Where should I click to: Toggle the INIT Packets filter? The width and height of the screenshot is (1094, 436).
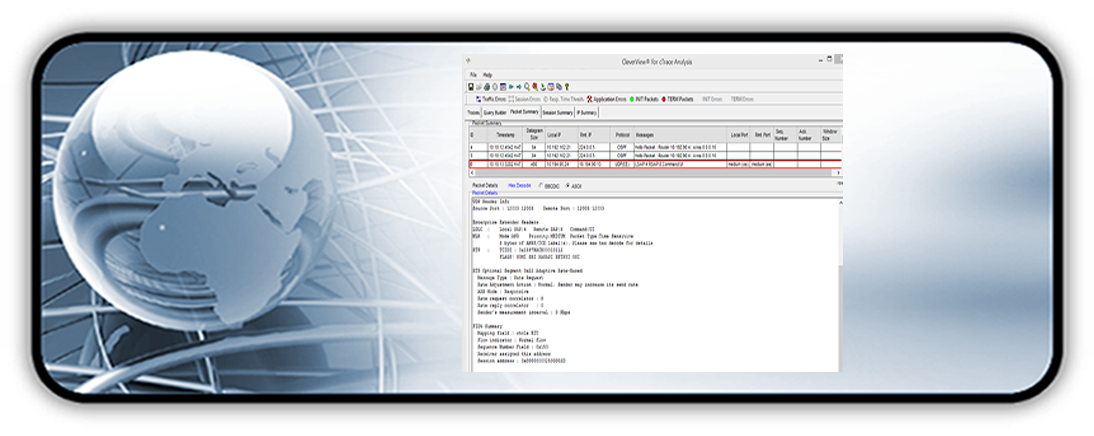pyautogui.click(x=644, y=99)
